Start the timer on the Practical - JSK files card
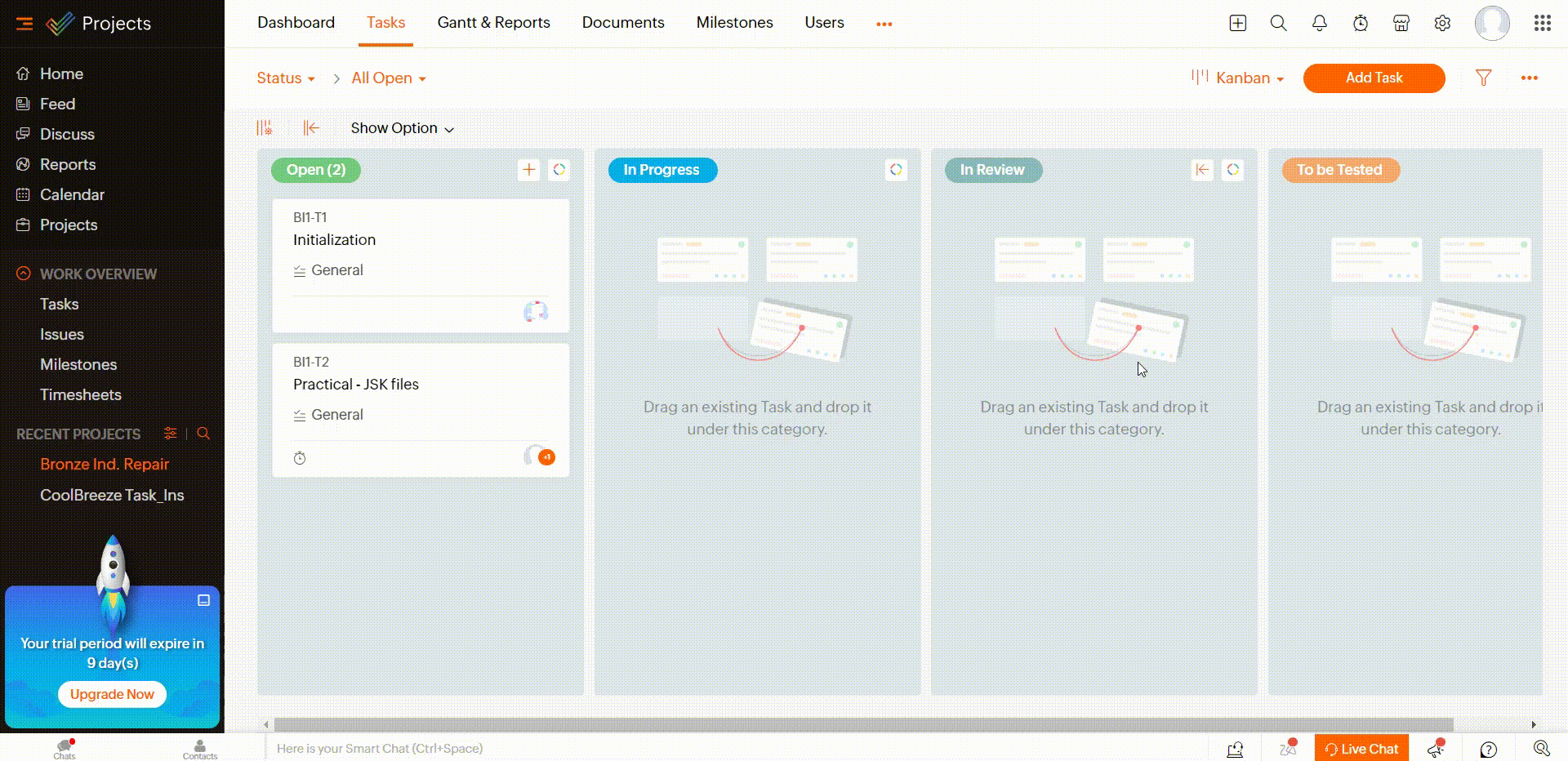The image size is (1568, 761). (x=300, y=458)
